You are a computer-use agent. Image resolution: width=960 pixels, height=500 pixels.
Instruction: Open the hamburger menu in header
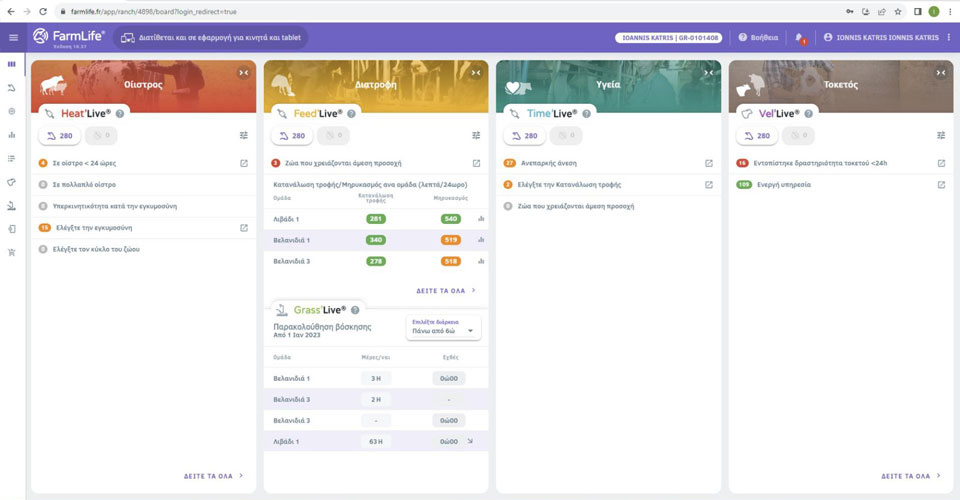(x=13, y=37)
